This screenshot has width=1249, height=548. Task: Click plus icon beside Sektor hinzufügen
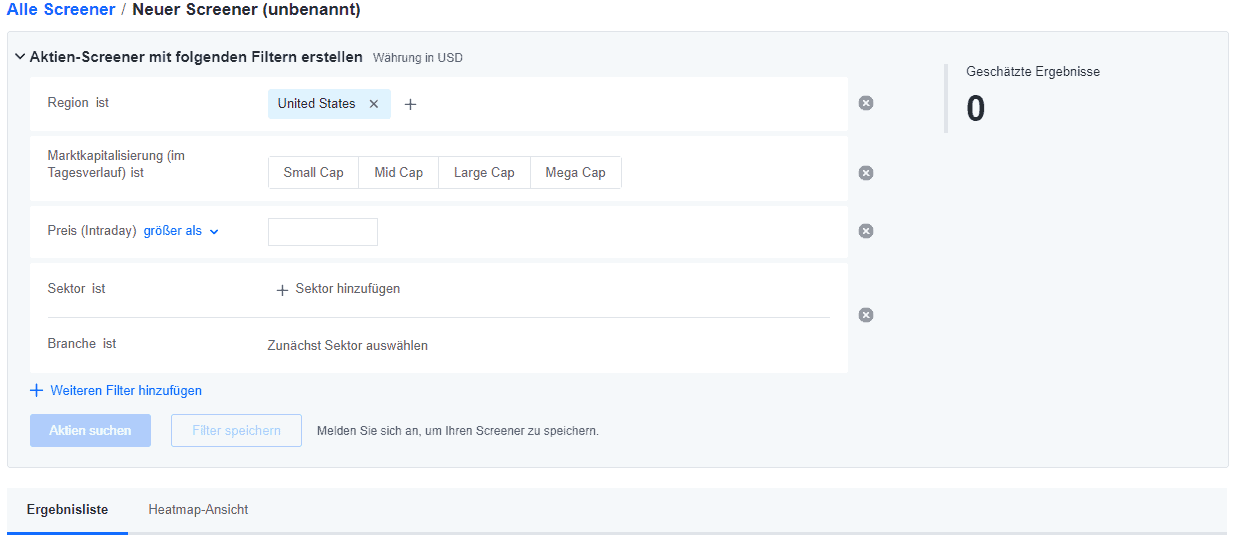282,290
